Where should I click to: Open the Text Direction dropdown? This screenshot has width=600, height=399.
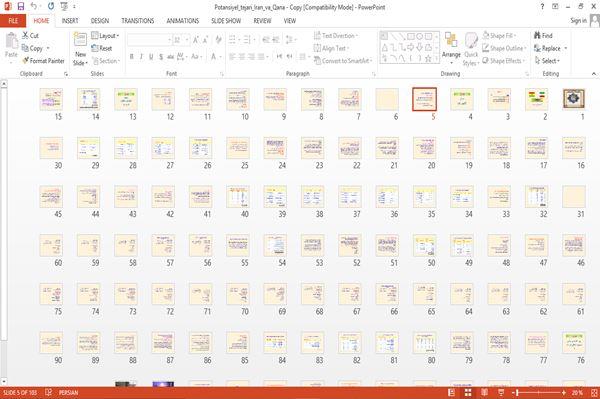[336, 36]
